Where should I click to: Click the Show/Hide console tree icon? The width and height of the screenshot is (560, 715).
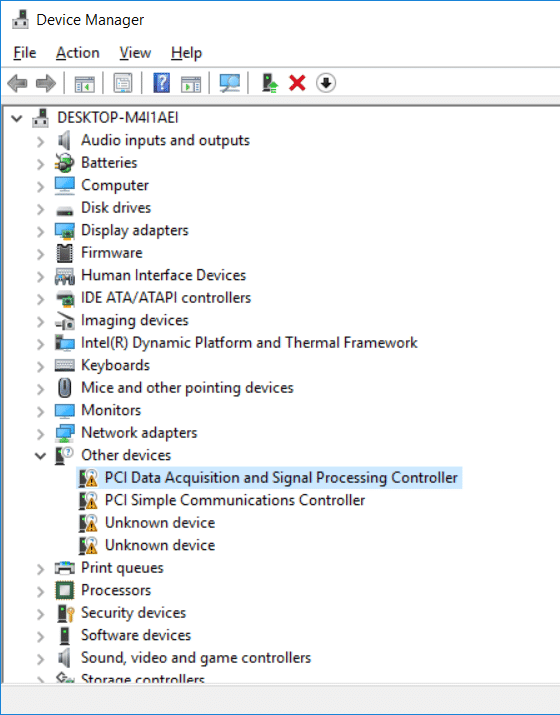point(84,83)
